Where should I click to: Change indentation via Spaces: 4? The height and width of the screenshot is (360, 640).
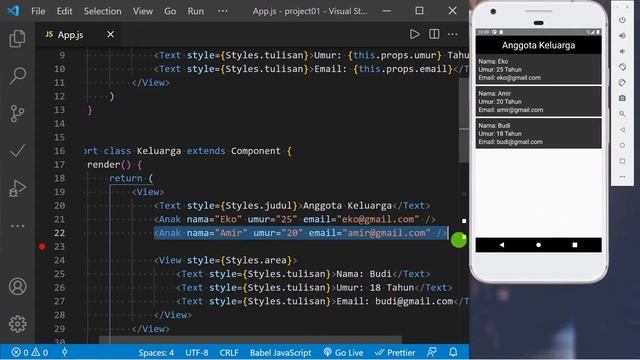click(x=156, y=353)
